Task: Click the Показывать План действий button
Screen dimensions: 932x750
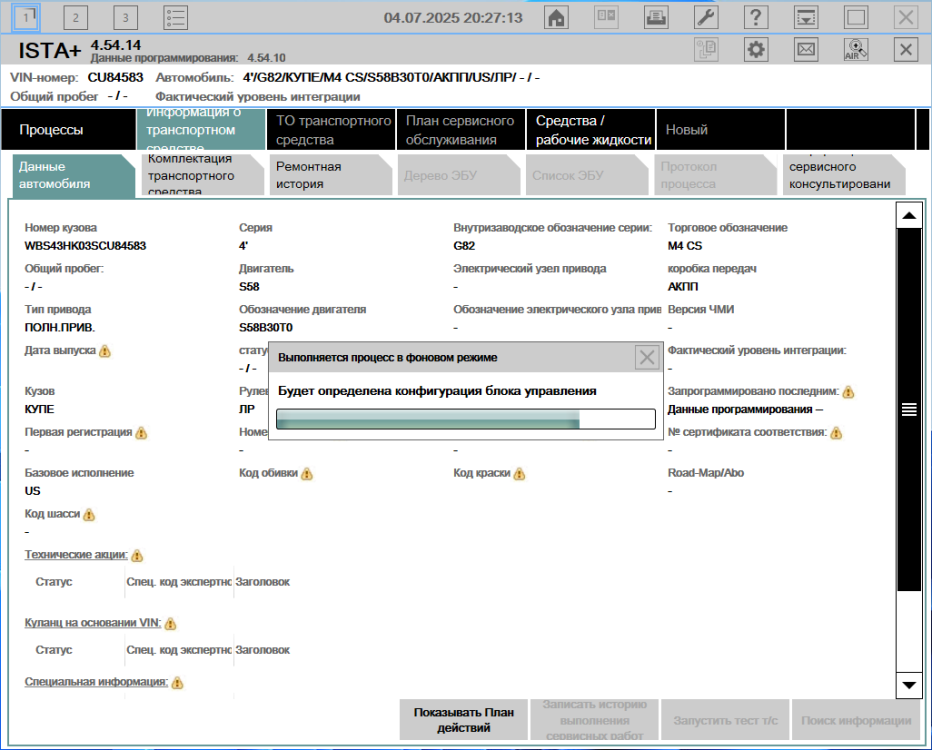Action: click(463, 719)
